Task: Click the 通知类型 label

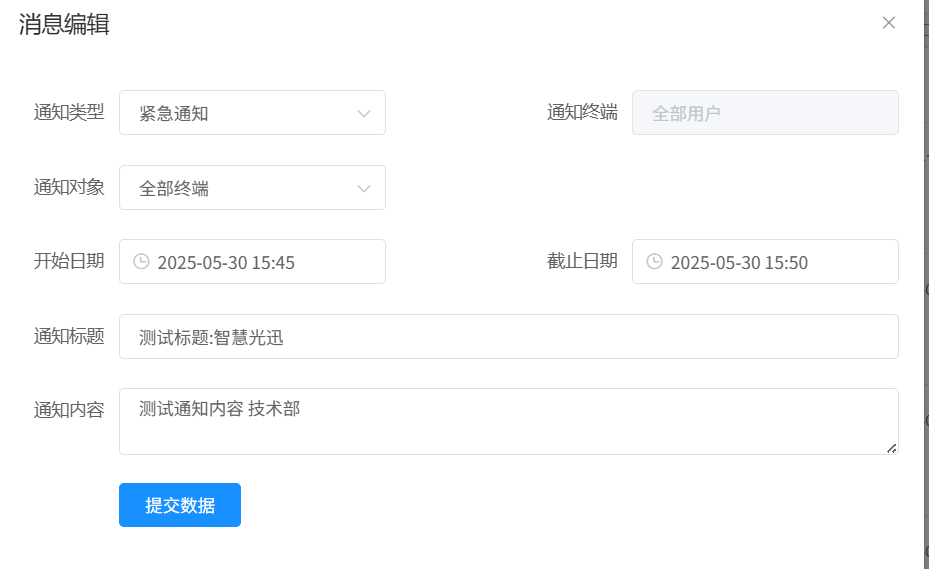Action: click(x=69, y=112)
